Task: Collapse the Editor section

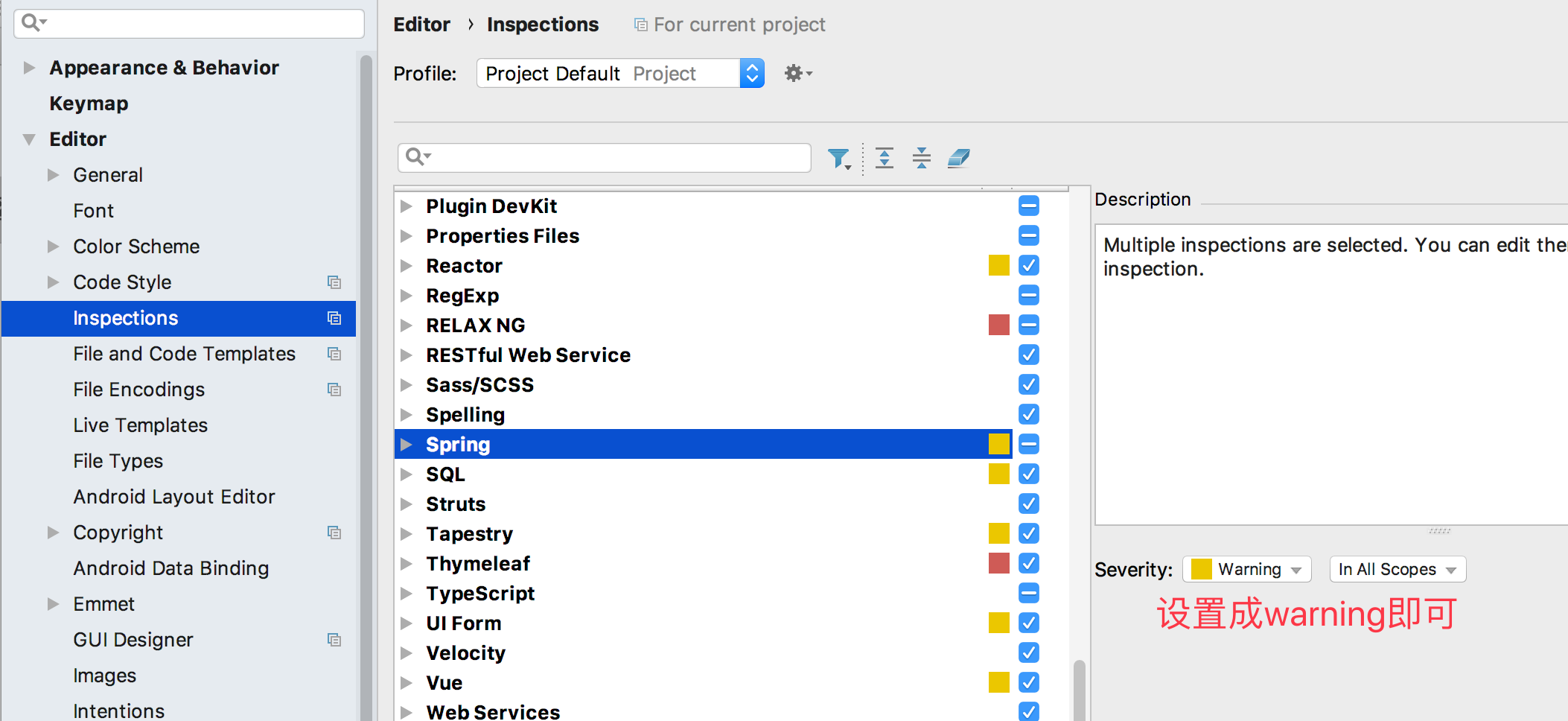Action: (x=29, y=139)
